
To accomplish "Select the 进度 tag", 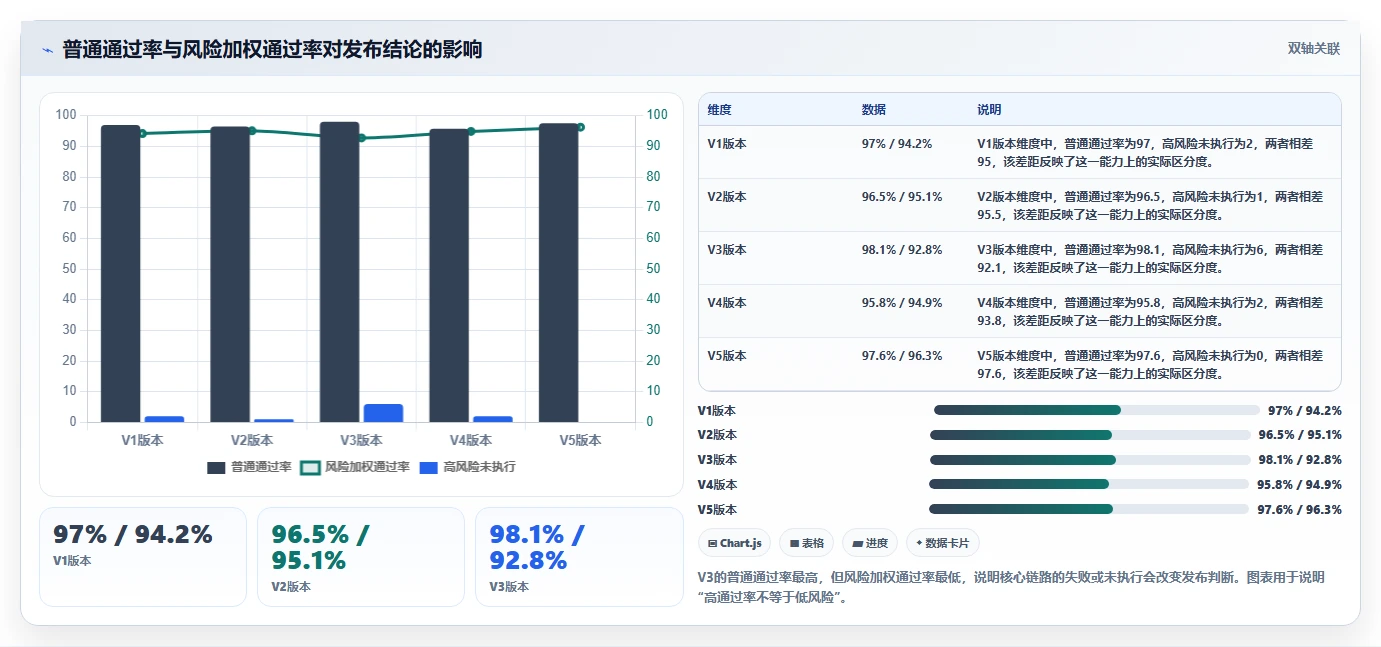I will [870, 543].
